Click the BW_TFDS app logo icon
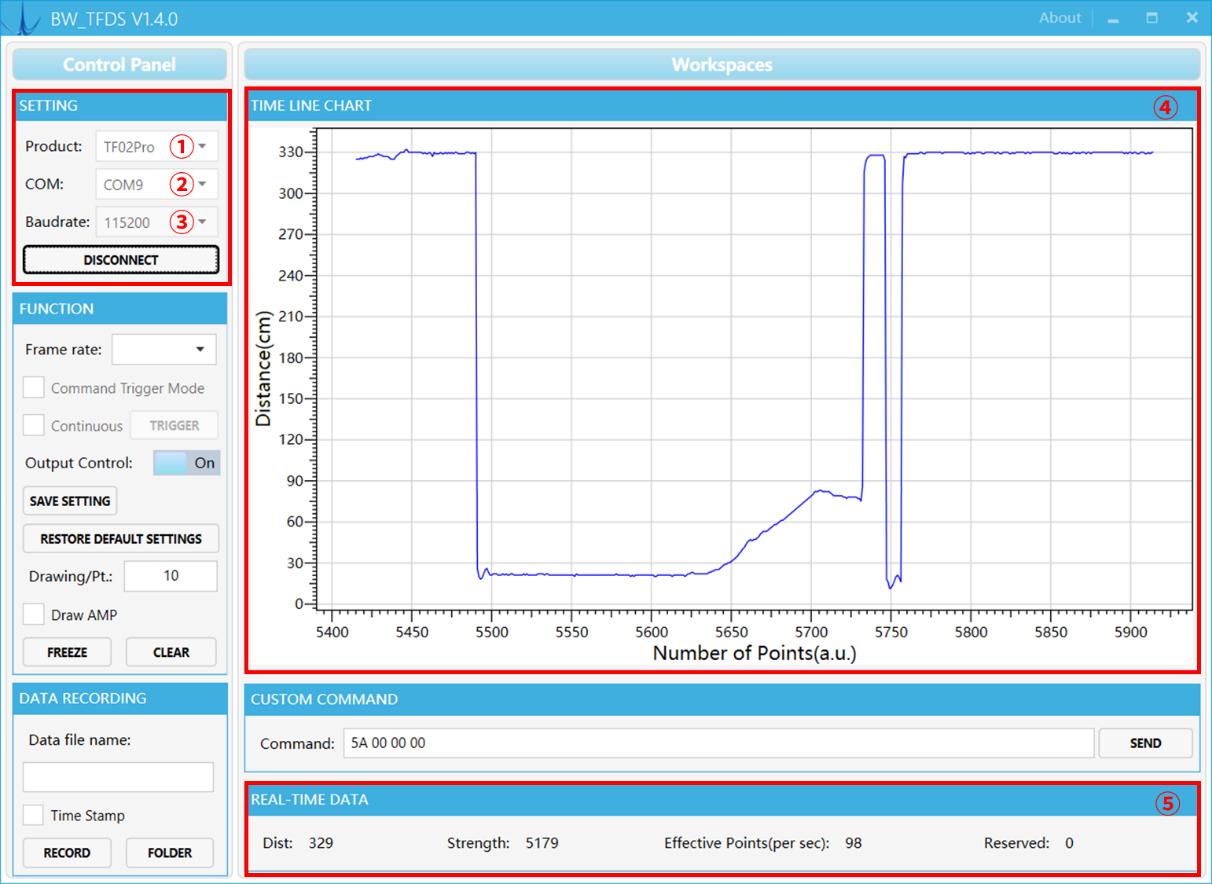The width and height of the screenshot is (1212, 884). (22, 18)
